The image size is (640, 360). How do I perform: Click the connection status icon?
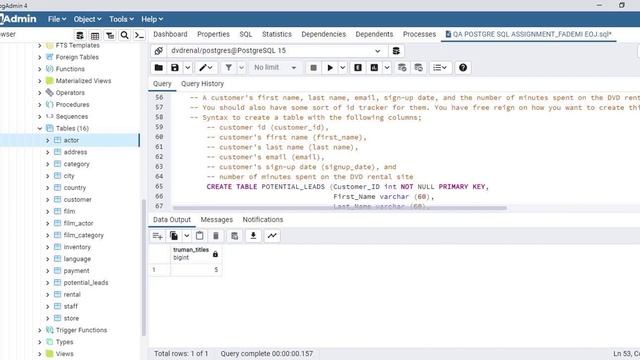click(158, 51)
